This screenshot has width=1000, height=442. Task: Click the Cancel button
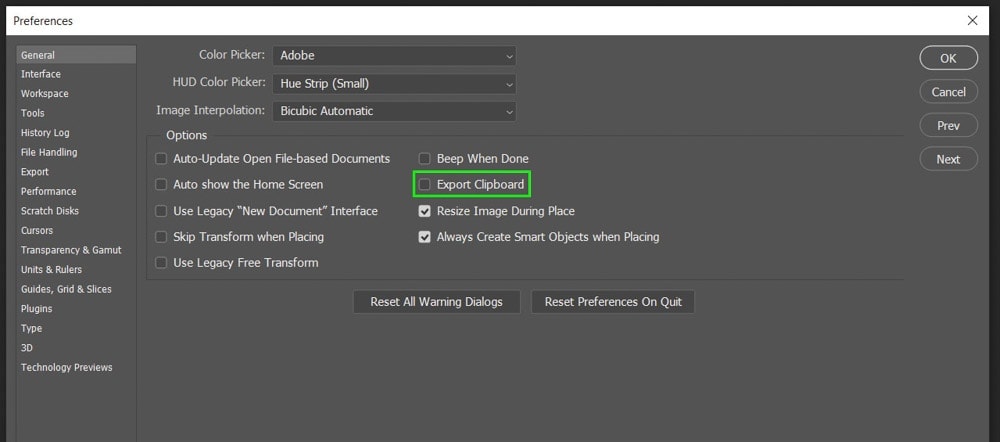(x=948, y=92)
